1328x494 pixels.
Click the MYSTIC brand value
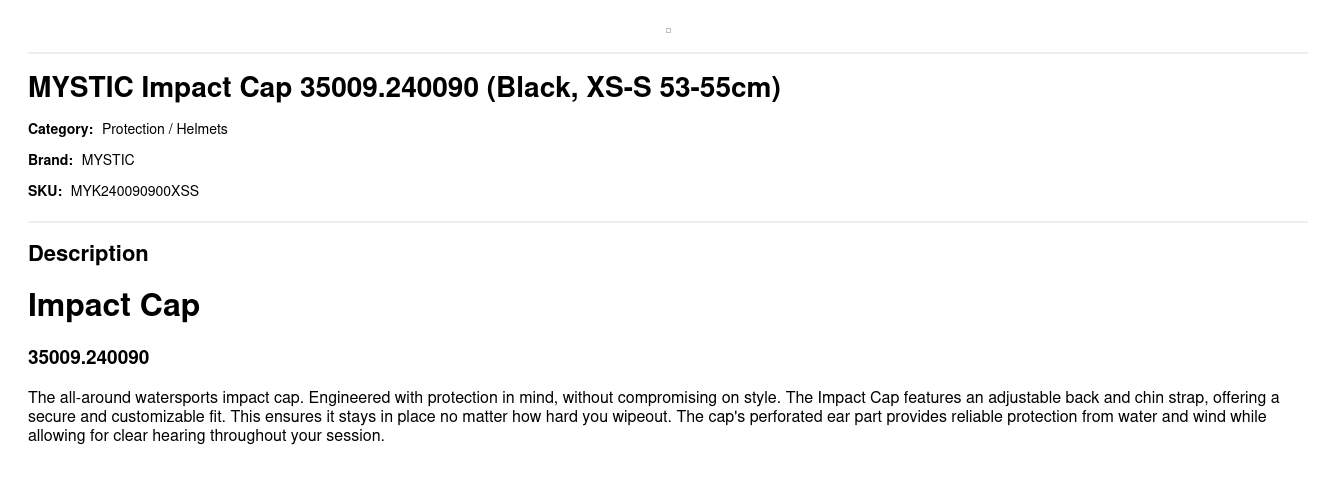coord(108,160)
